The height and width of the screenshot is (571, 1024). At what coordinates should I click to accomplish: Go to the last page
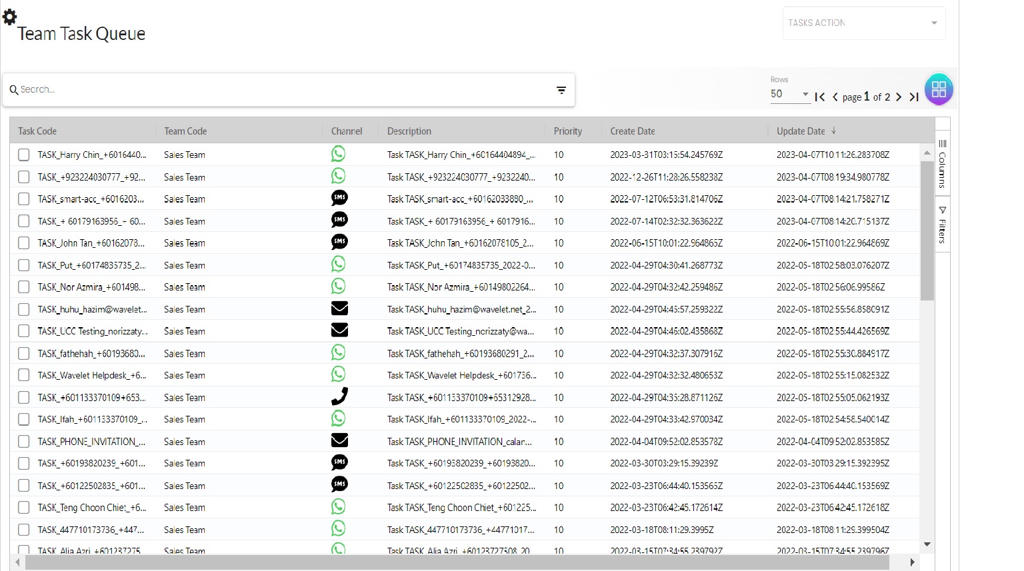913,97
